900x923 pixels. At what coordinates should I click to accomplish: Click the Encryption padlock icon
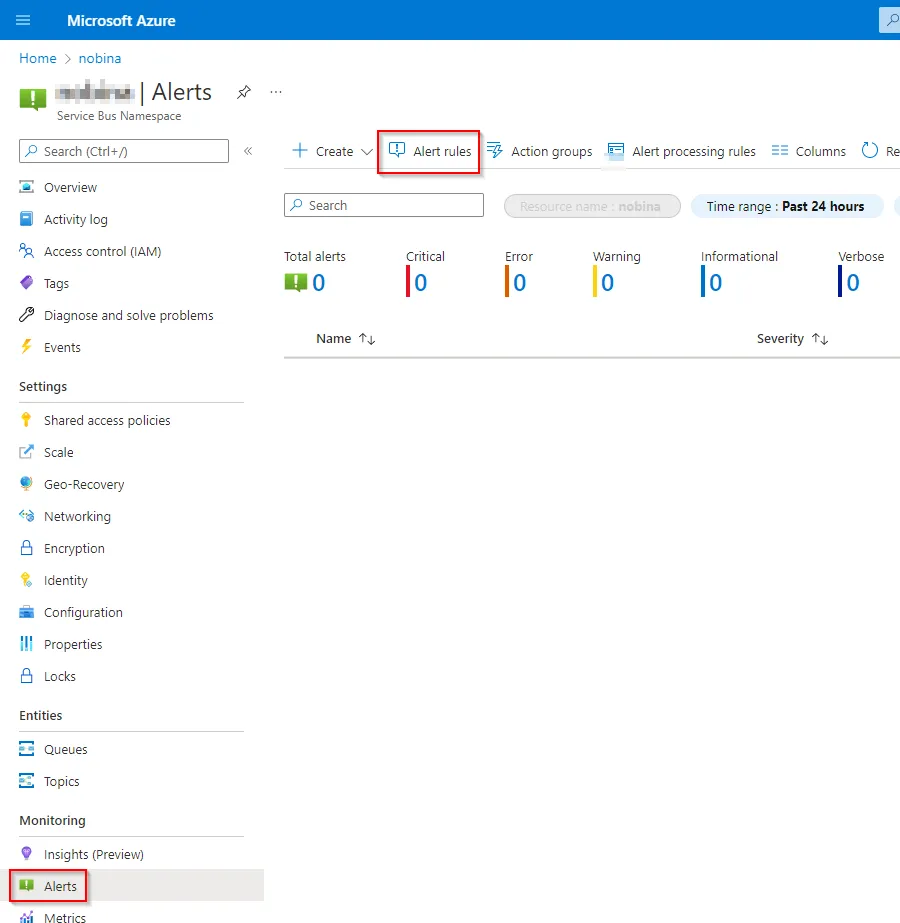click(x=26, y=548)
